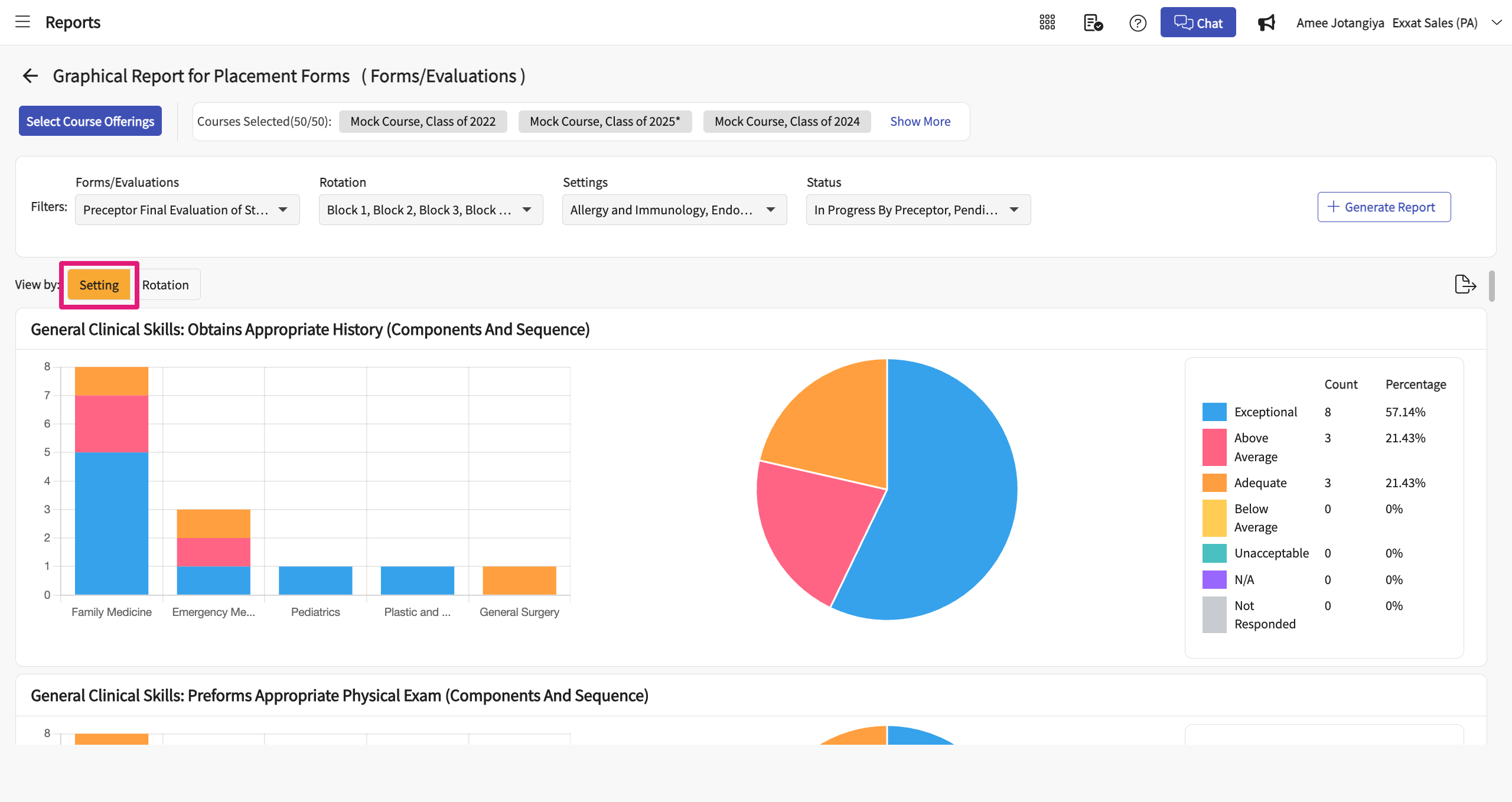Screen dimensions: 1512x802
Task: Expand the user account chevron
Action: tap(1497, 23)
